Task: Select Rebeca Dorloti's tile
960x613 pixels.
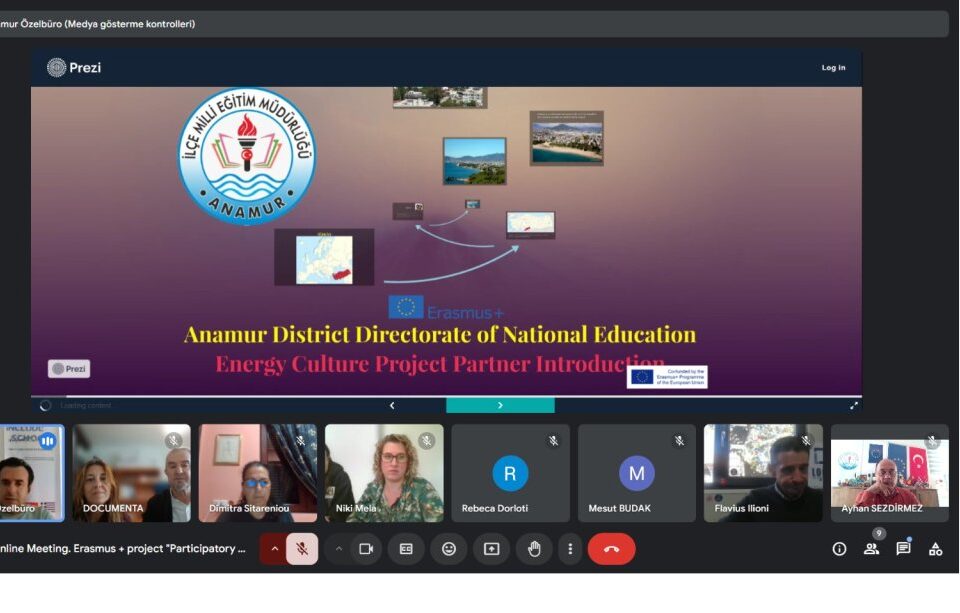Action: click(510, 473)
